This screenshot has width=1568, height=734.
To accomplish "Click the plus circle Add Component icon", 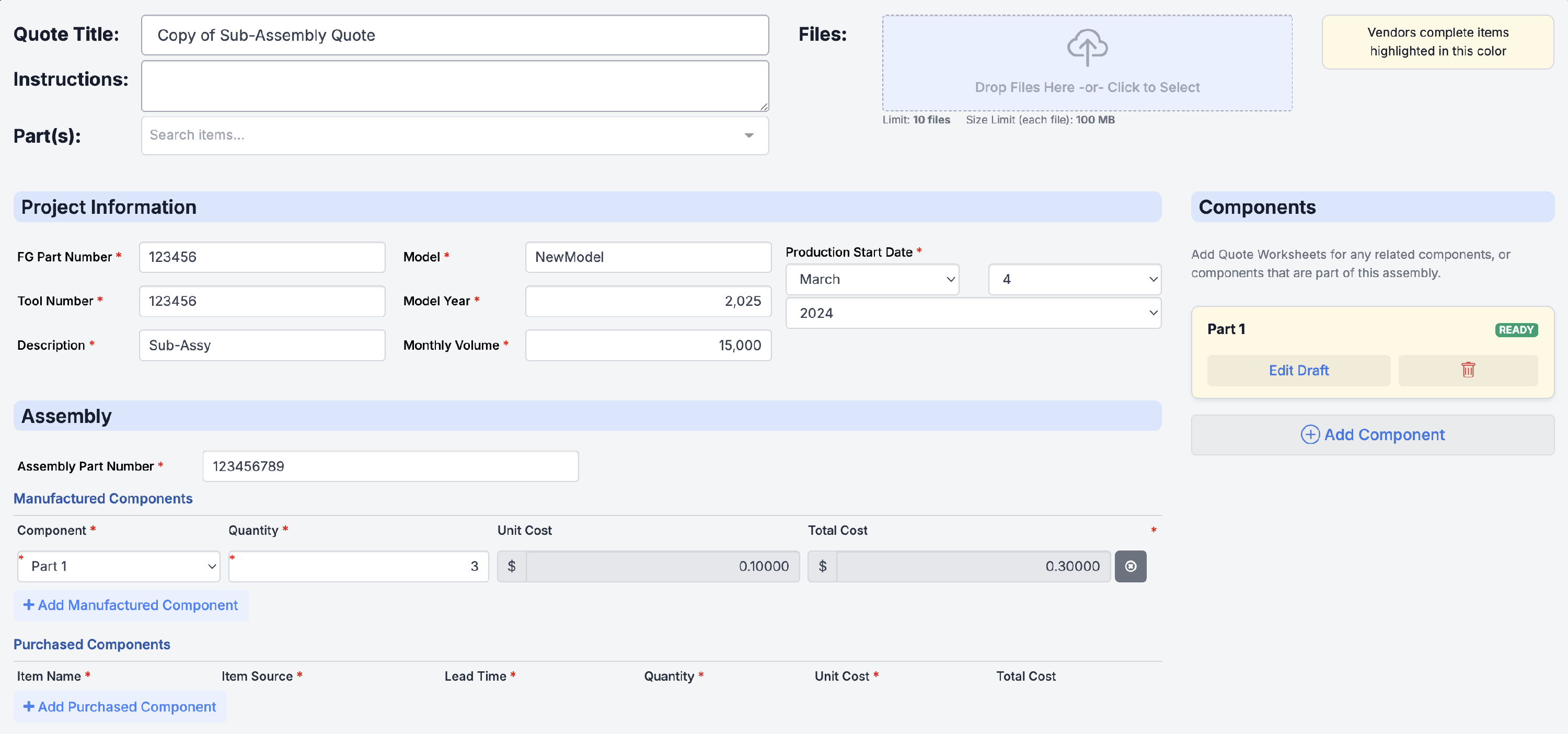I will [x=1310, y=434].
